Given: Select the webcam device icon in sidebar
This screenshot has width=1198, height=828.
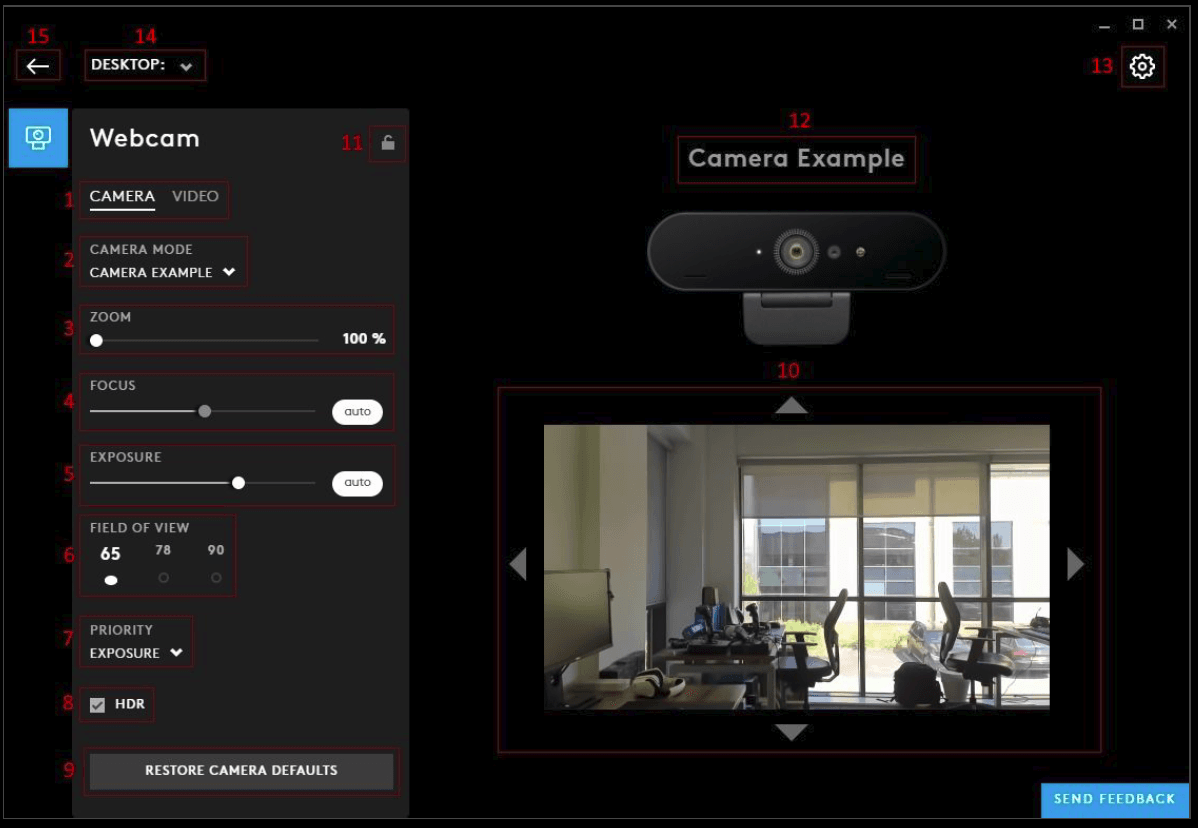Looking at the screenshot, I should [39, 138].
